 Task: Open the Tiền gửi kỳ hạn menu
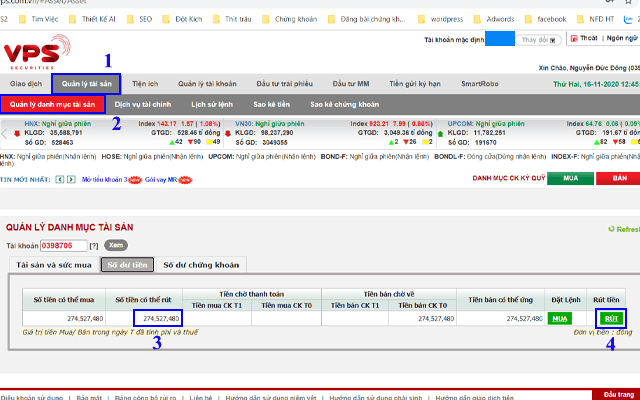[x=415, y=84]
